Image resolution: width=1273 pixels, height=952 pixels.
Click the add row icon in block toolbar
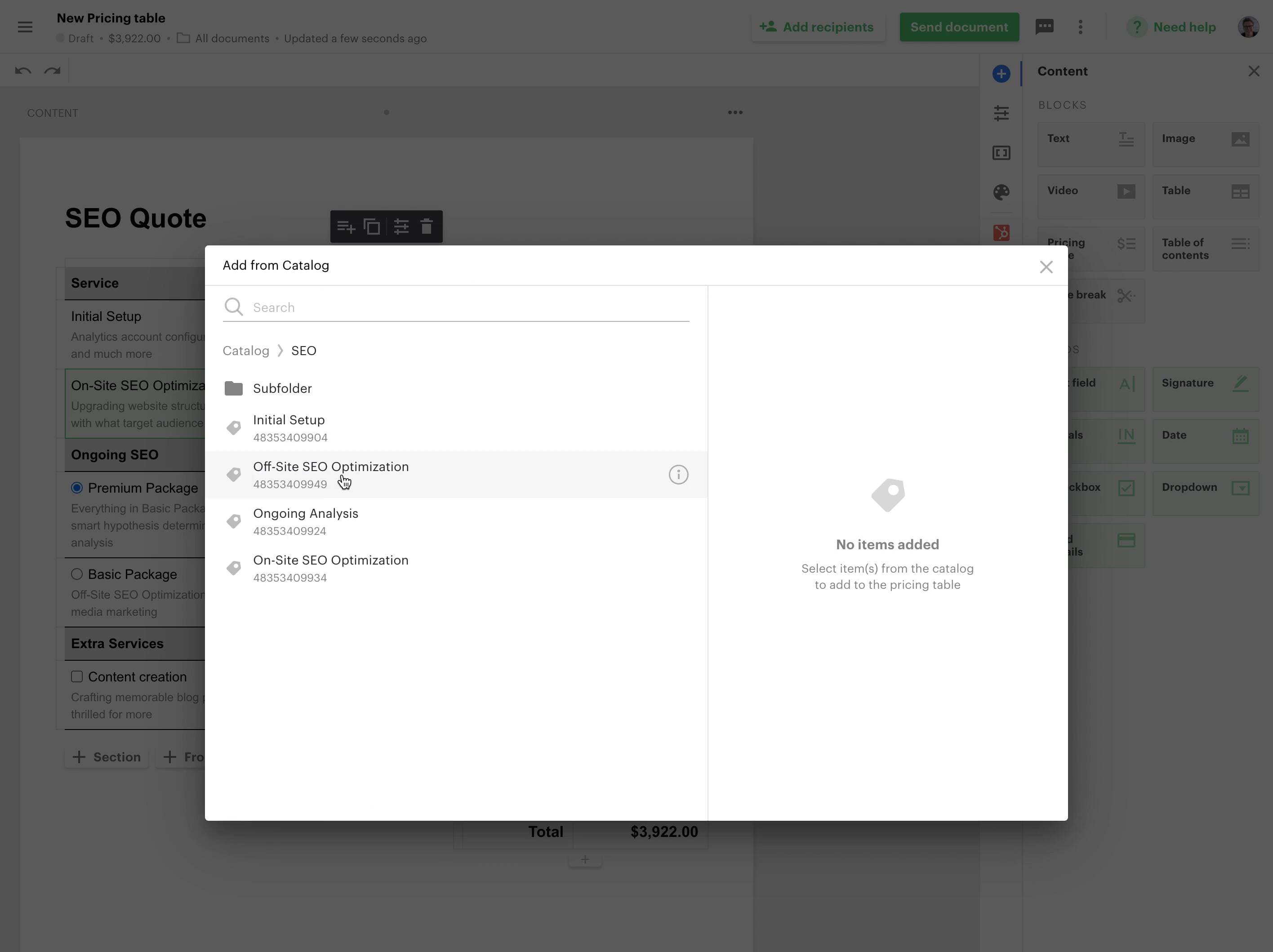pyautogui.click(x=345, y=227)
